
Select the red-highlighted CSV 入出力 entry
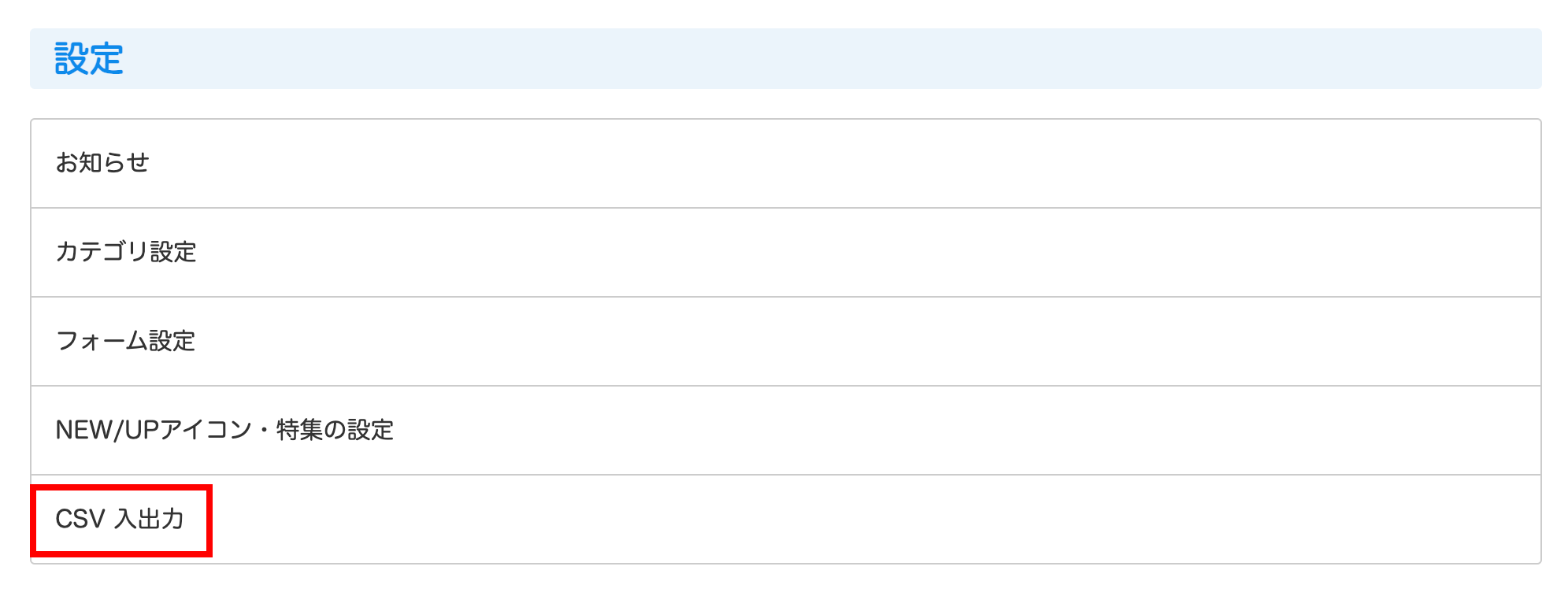coord(120,520)
